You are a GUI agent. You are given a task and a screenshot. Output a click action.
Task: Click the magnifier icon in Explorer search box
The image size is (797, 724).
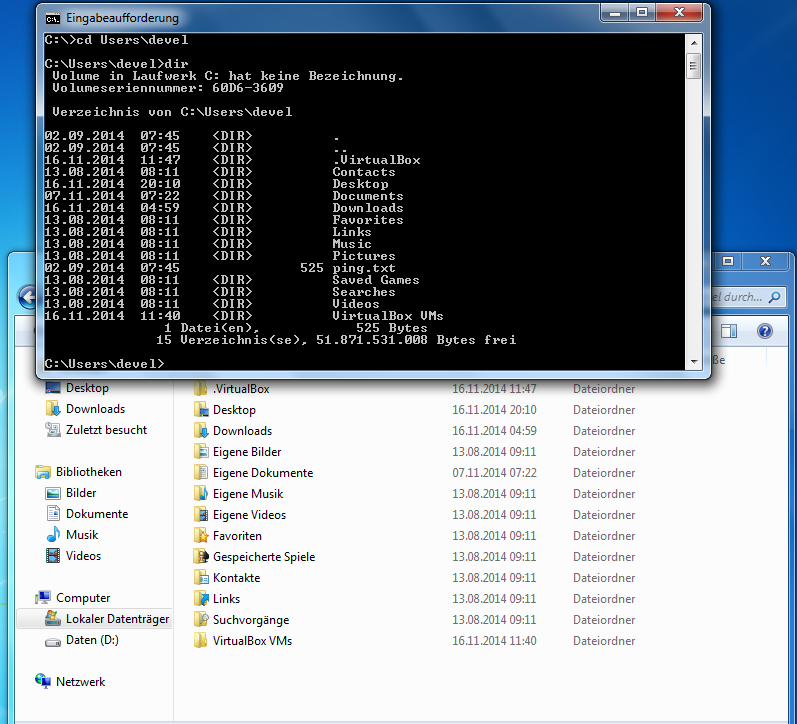pyautogui.click(x=772, y=297)
